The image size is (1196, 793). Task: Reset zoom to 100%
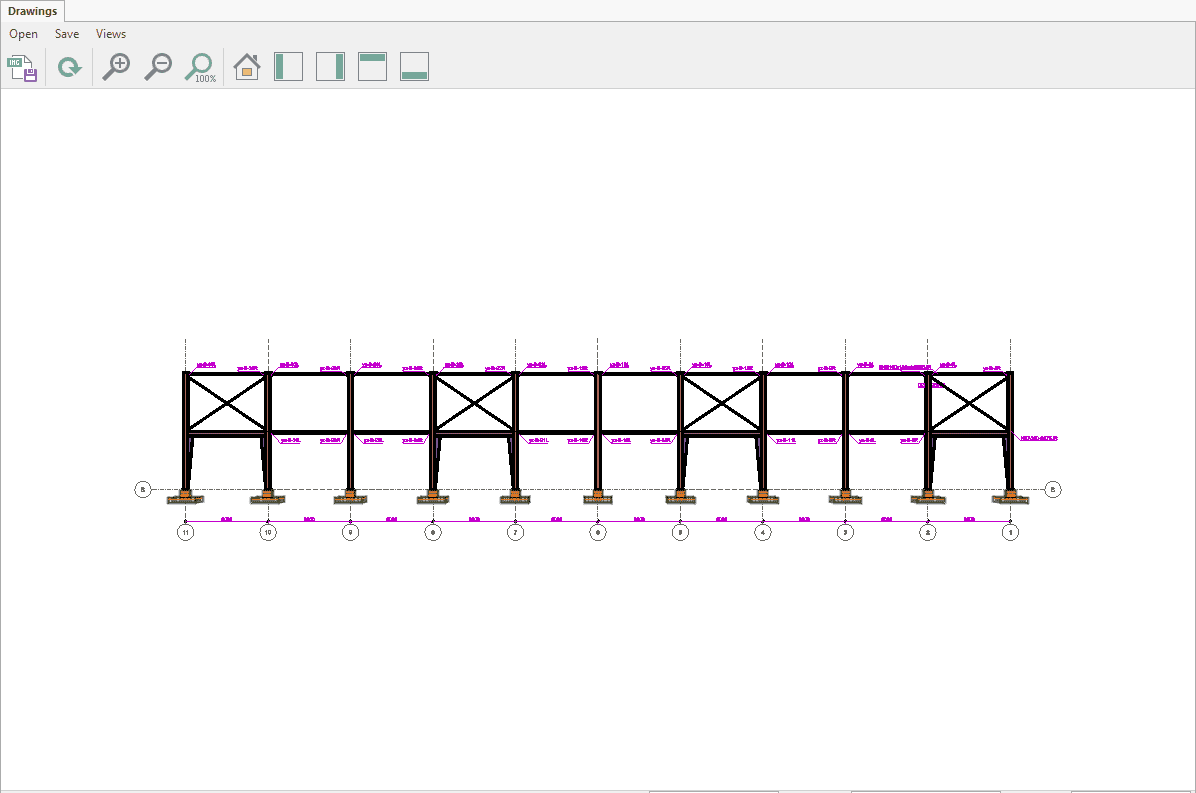200,67
